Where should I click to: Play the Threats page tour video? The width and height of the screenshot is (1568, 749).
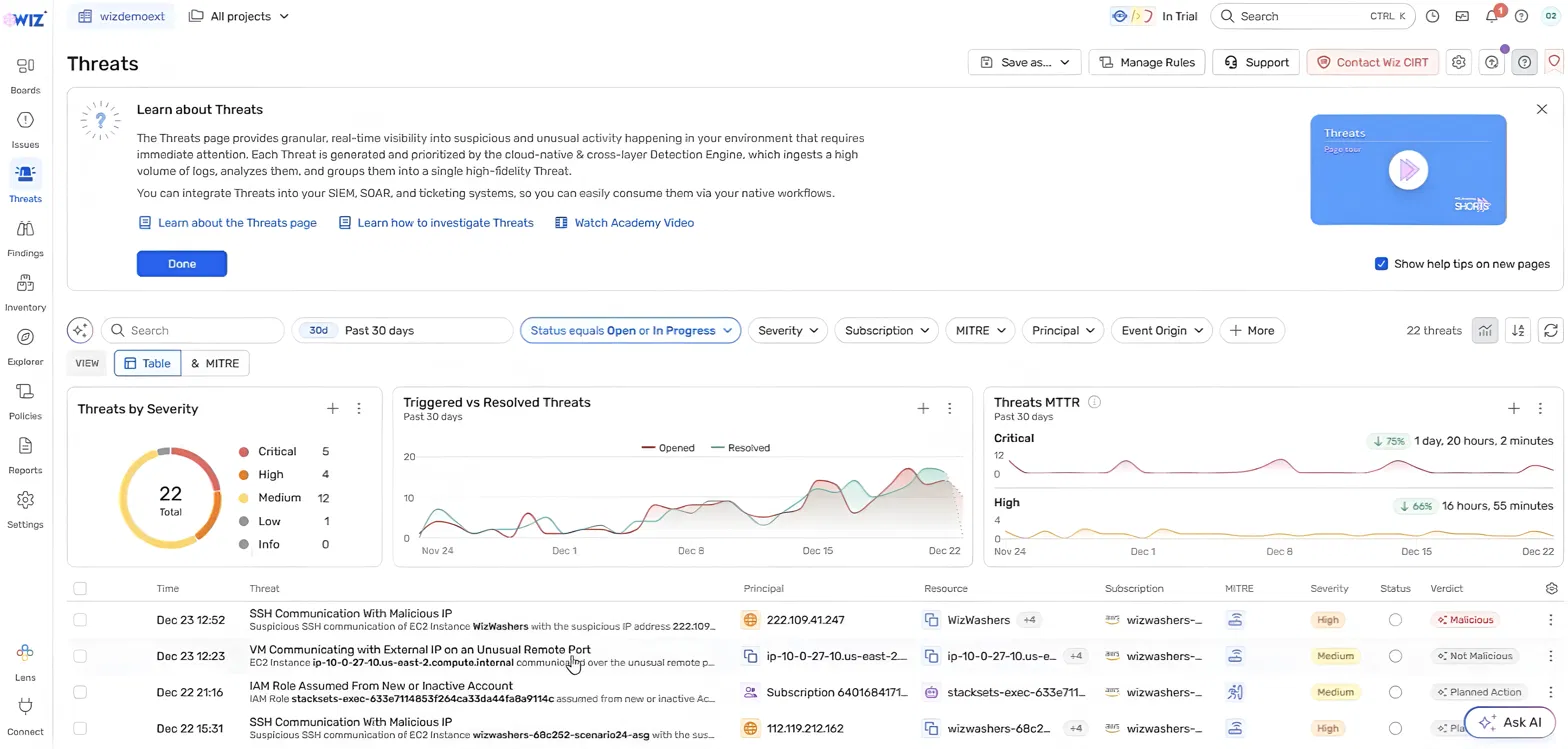pyautogui.click(x=1408, y=170)
